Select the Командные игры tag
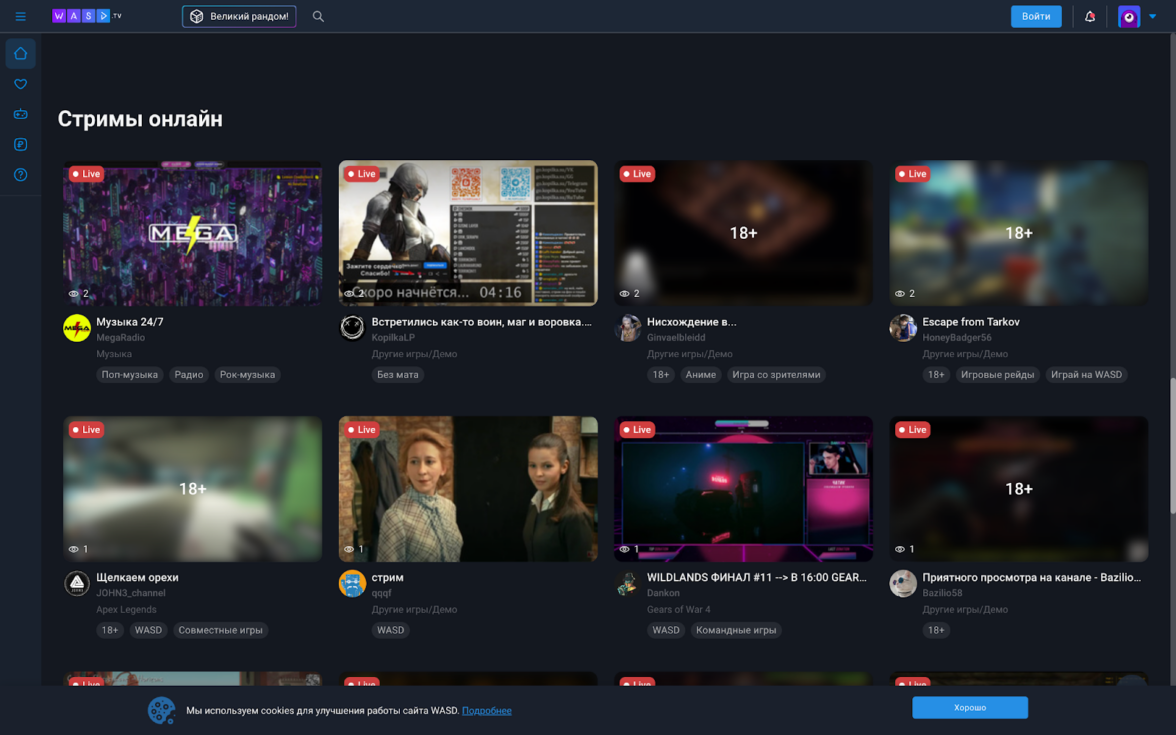1176x735 pixels. 736,630
